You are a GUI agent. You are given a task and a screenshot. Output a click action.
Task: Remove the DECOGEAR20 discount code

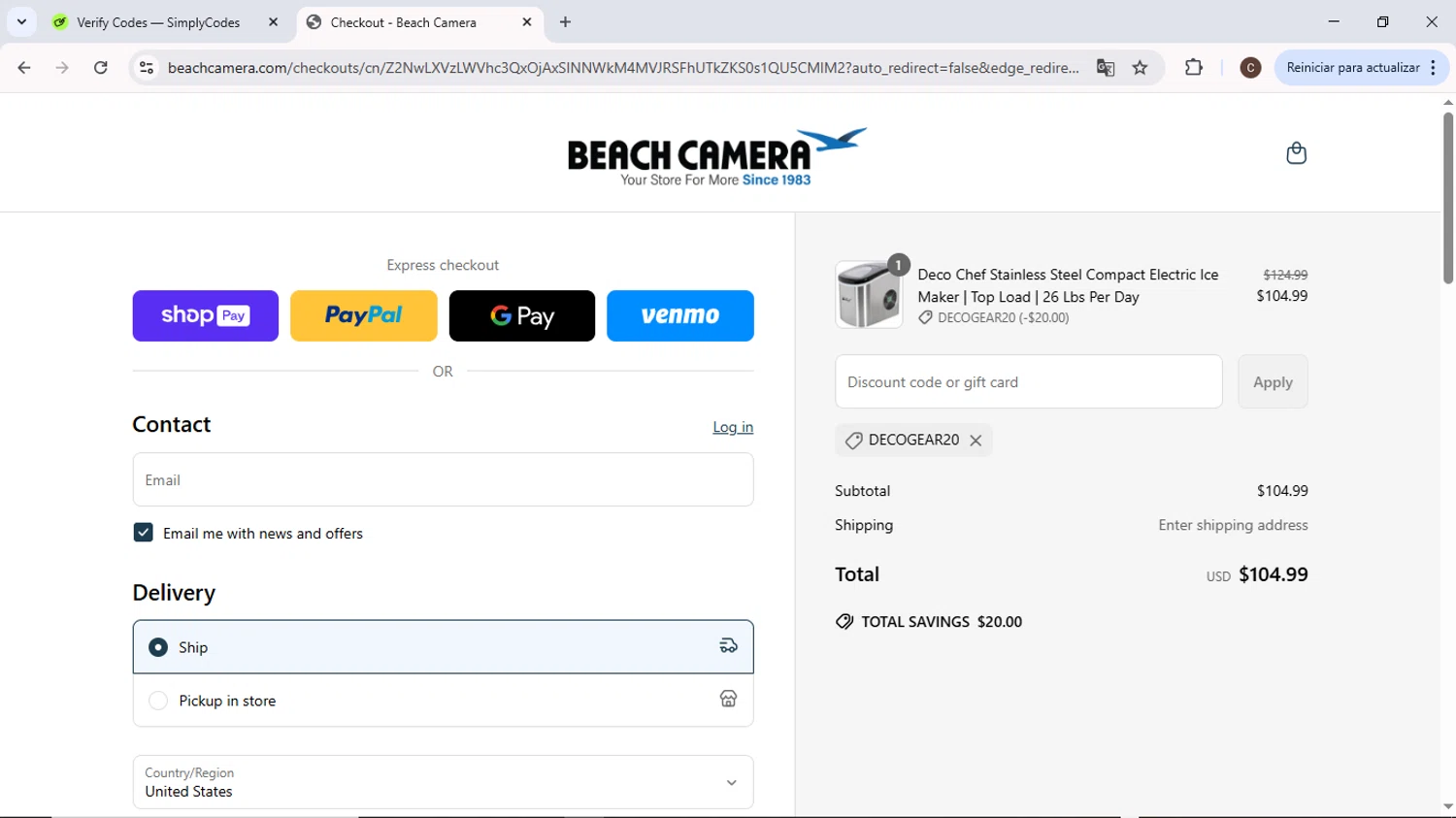(x=976, y=441)
